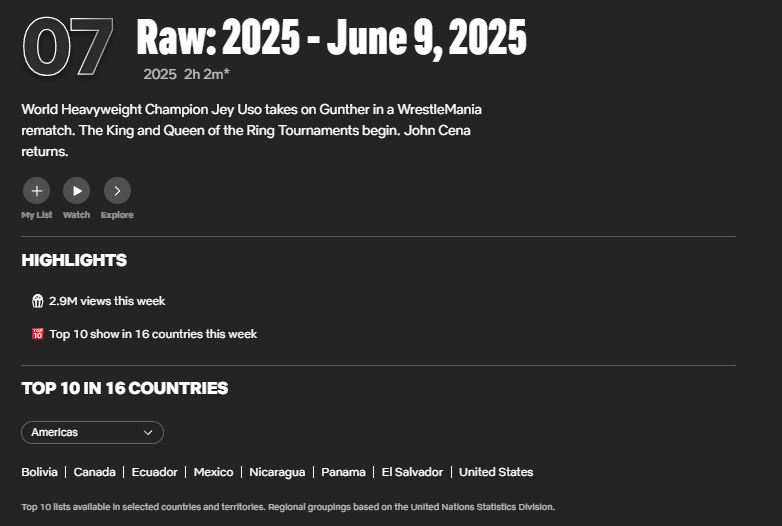The image size is (782, 526).
Task: Select Bolivia country link
Action: [x=40, y=472]
